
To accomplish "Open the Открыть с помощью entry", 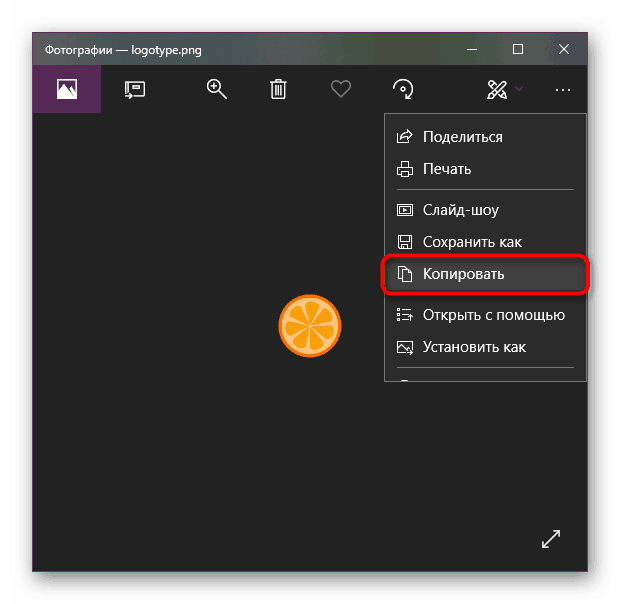I will coord(493,315).
